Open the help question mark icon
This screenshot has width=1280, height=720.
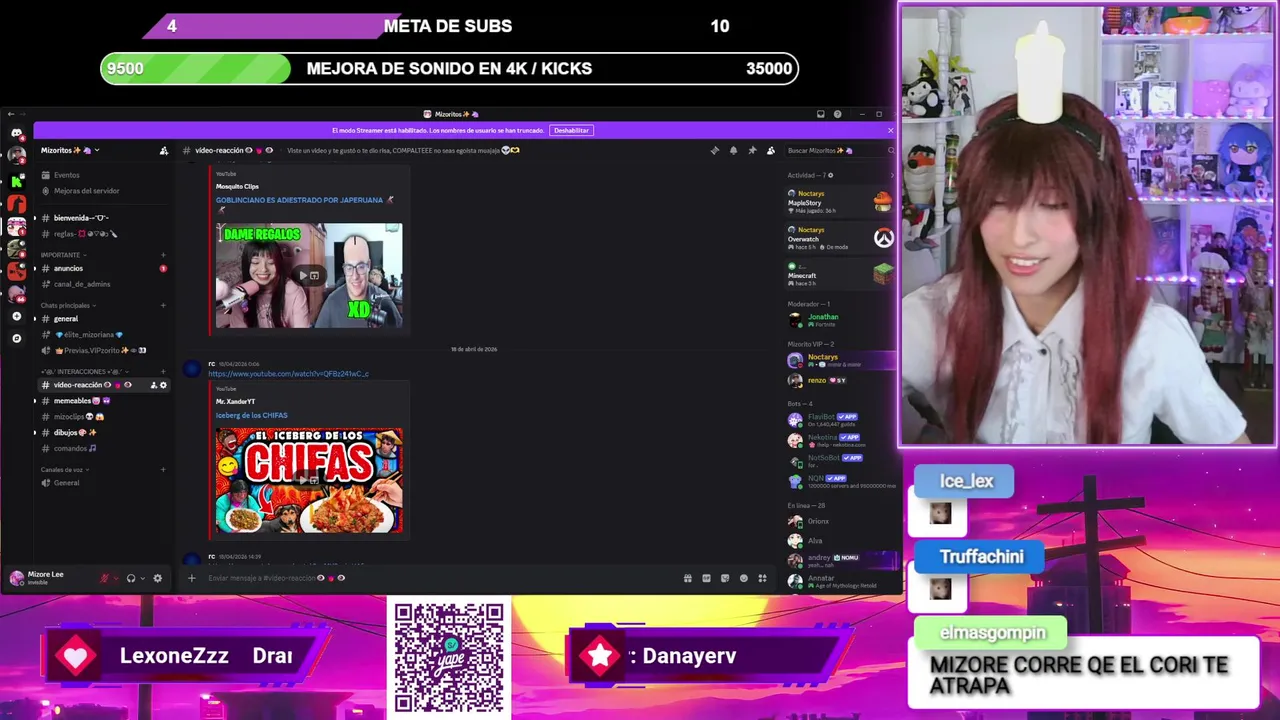tap(838, 114)
